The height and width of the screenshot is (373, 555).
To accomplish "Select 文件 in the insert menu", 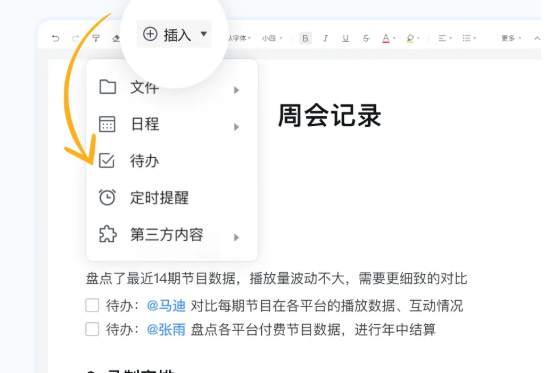I will pyautogui.click(x=172, y=88).
